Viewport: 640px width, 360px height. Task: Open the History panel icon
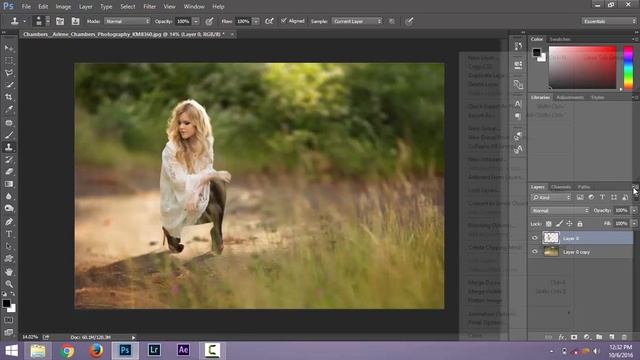click(x=518, y=46)
